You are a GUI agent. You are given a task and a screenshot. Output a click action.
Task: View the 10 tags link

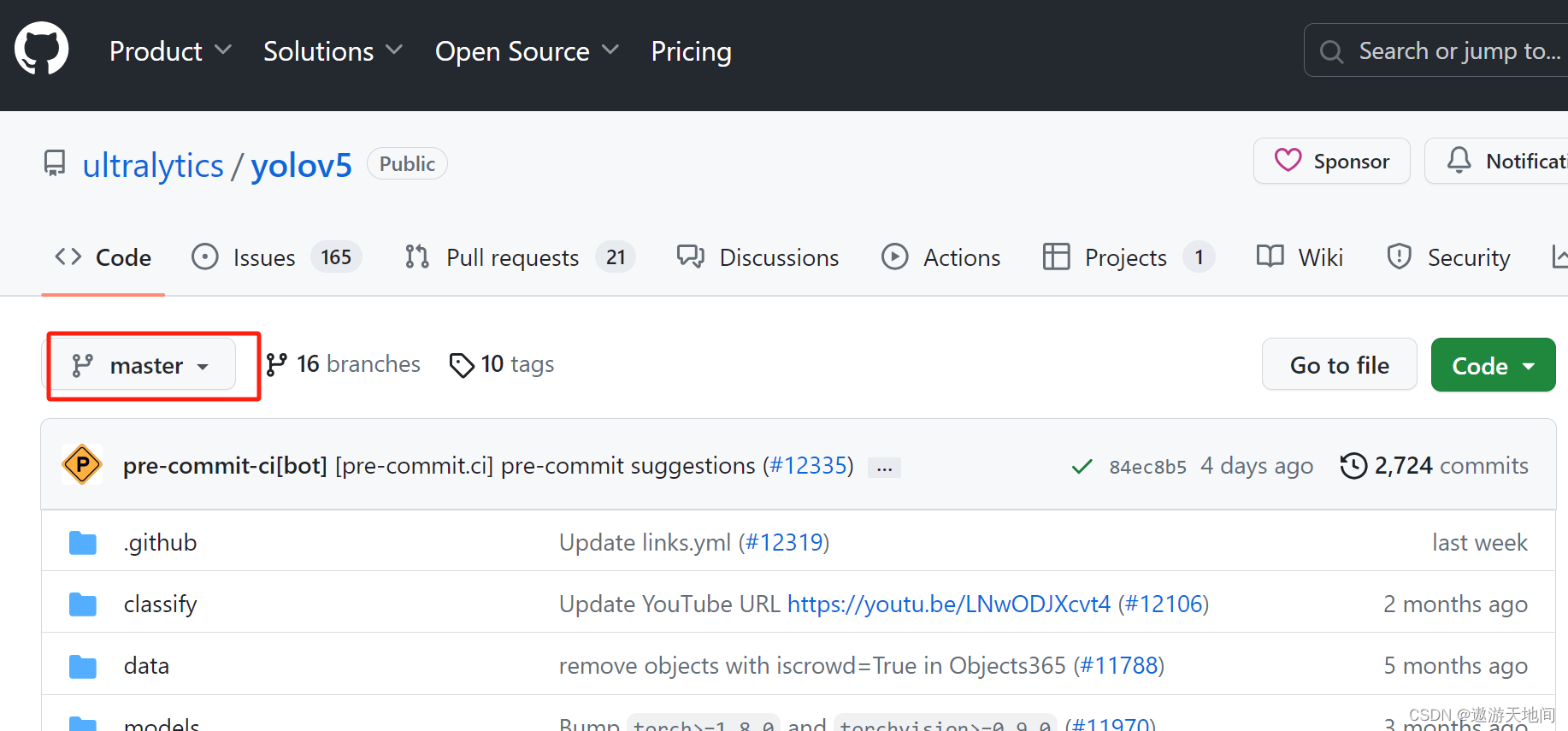point(502,364)
